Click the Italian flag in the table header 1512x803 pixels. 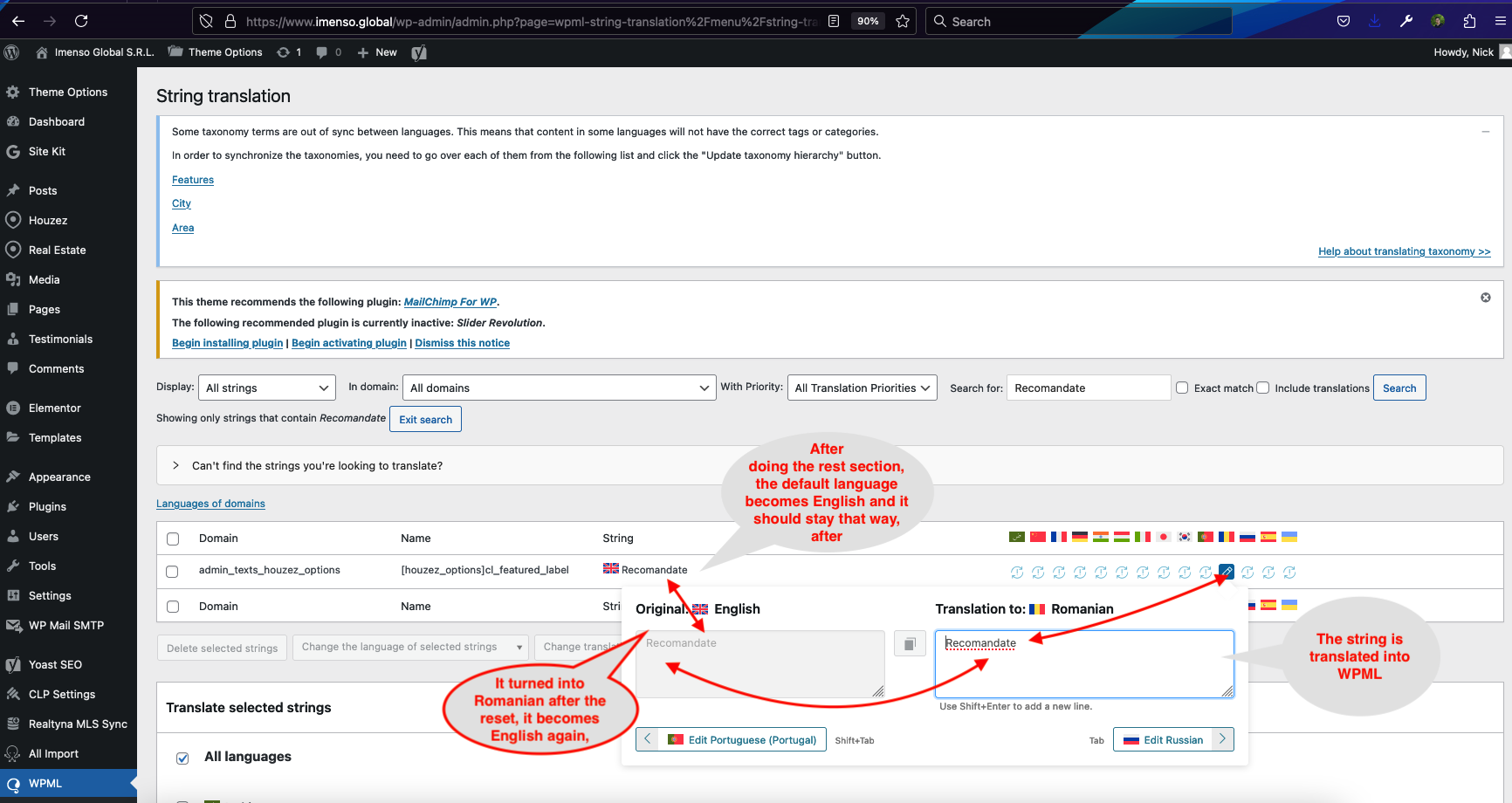pos(1143,537)
